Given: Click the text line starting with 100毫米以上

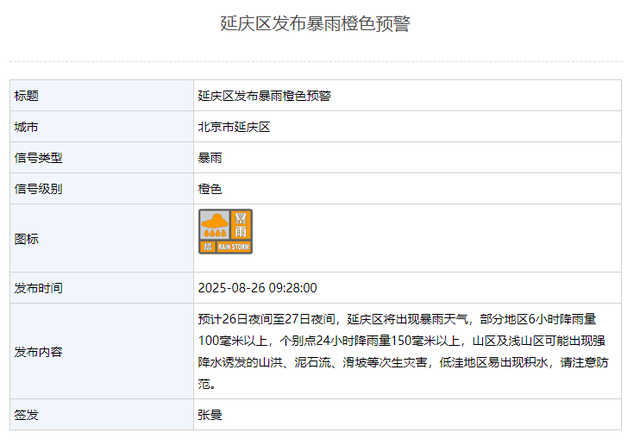Looking at the screenshot, I should [402, 341].
